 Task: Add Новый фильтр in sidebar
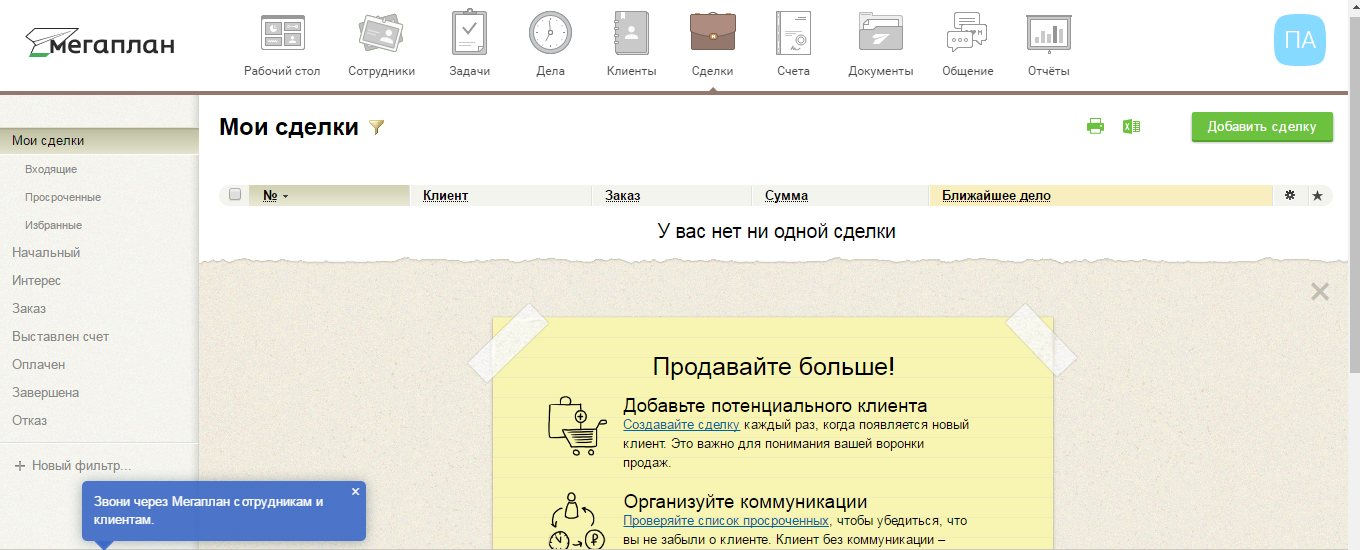72,466
